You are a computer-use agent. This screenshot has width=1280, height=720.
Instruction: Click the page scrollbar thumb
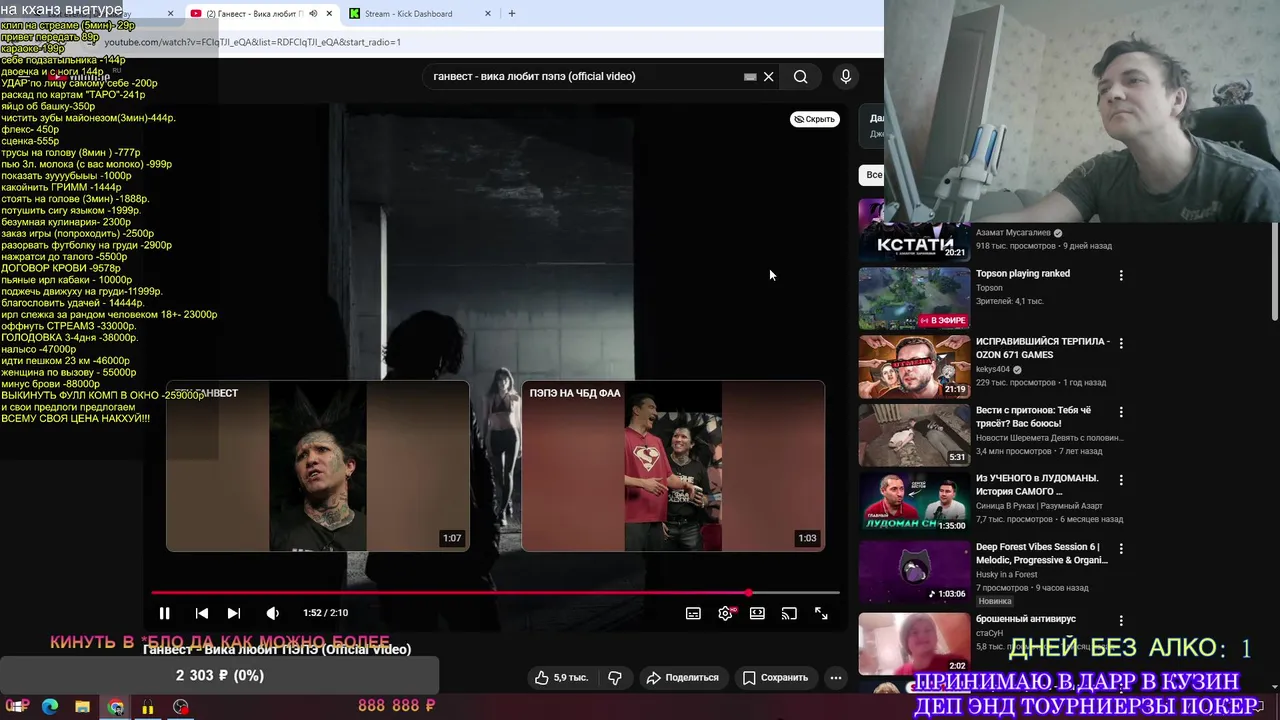(1274, 271)
